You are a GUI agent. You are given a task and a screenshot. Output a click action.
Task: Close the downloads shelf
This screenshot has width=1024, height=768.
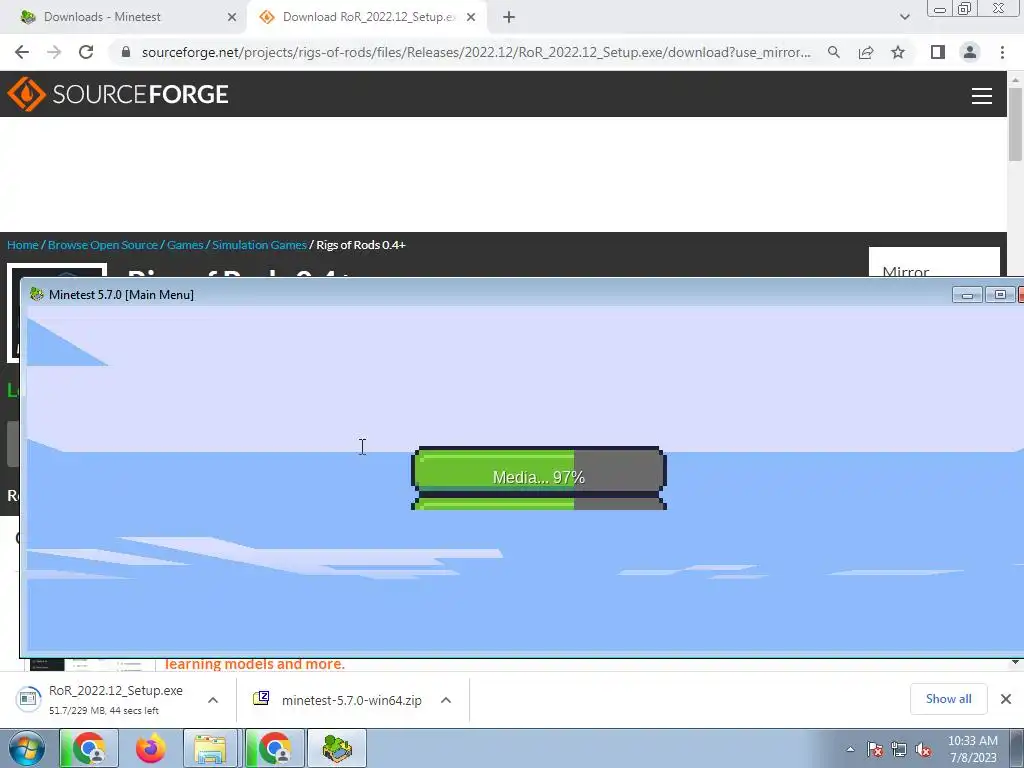coord(1006,699)
